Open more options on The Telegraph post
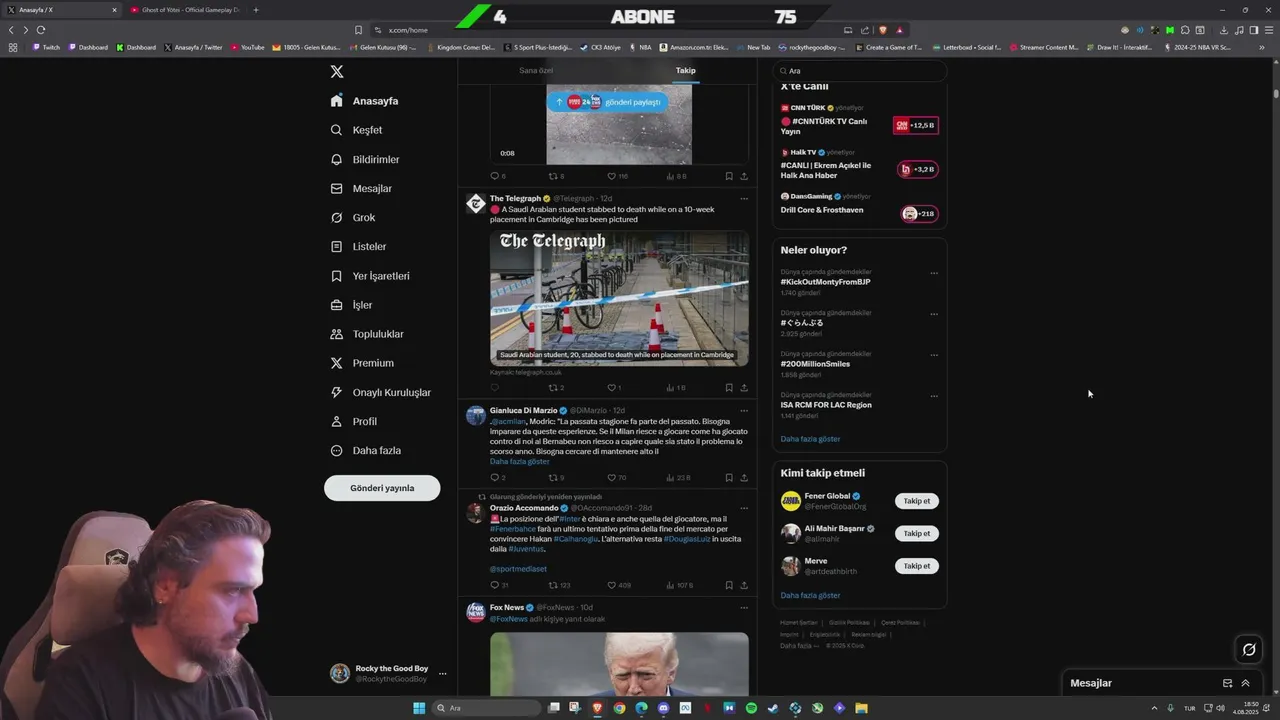 (744, 198)
